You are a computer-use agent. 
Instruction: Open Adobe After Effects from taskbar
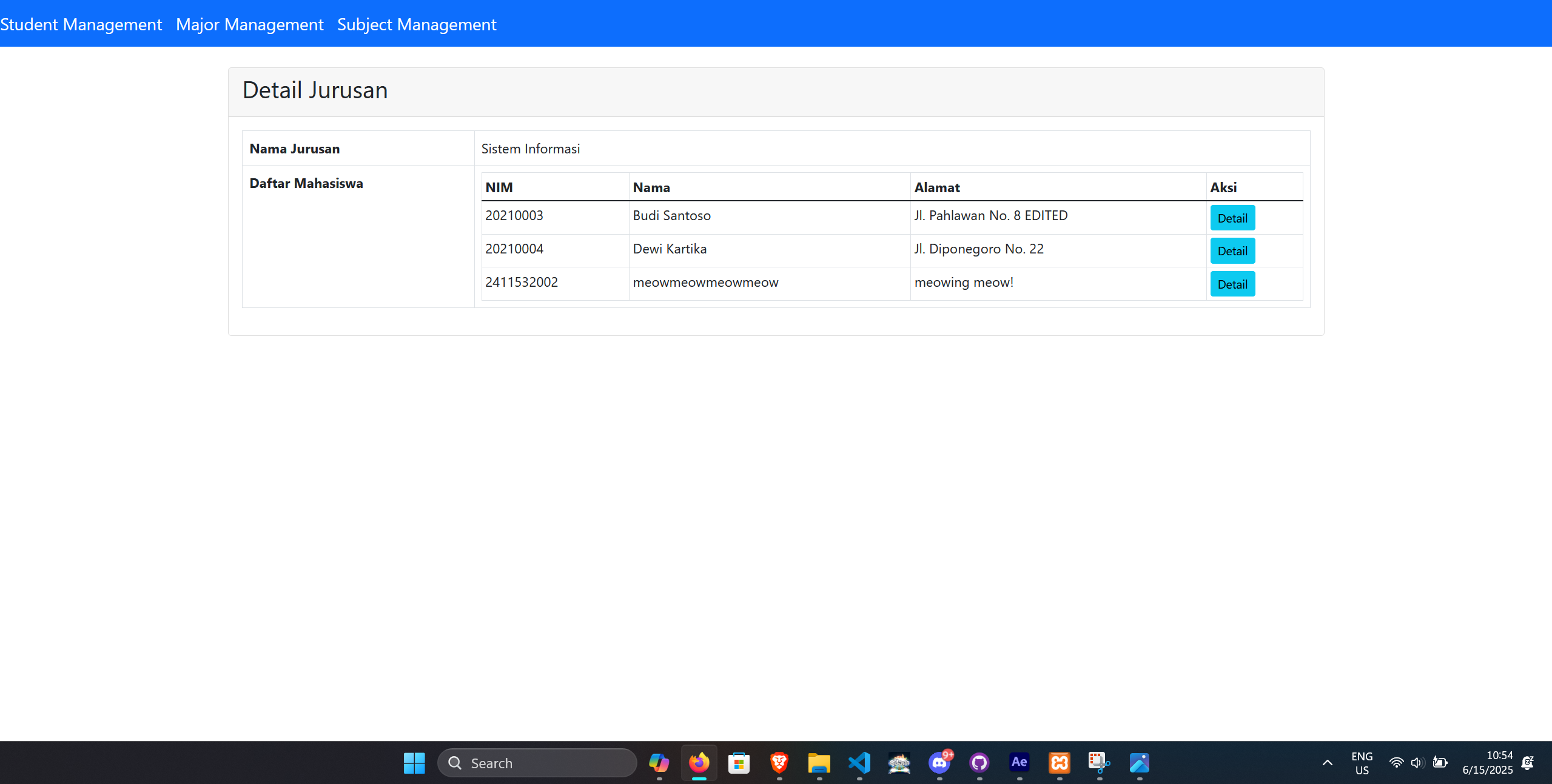click(1019, 763)
